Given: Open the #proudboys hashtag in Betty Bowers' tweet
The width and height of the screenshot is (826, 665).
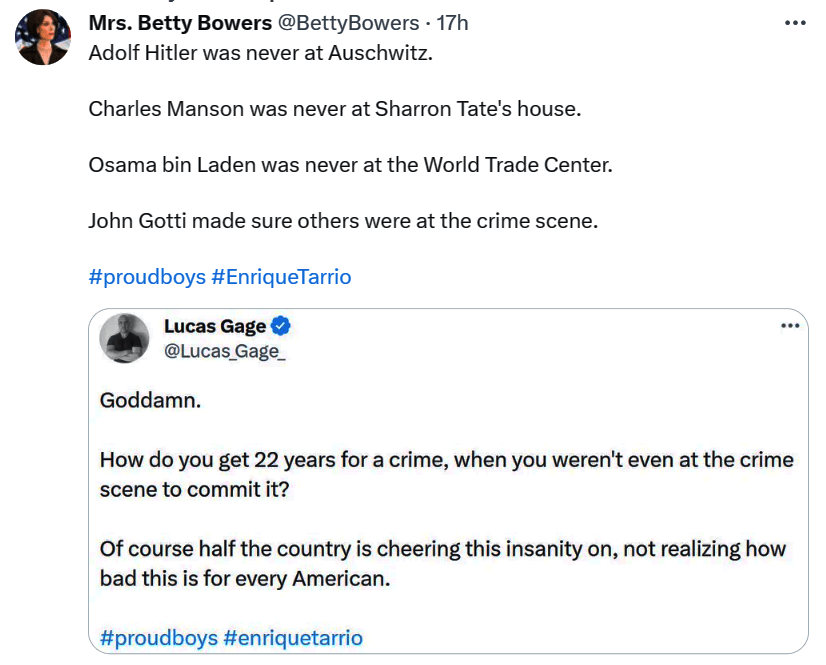Looking at the screenshot, I should pos(147,277).
